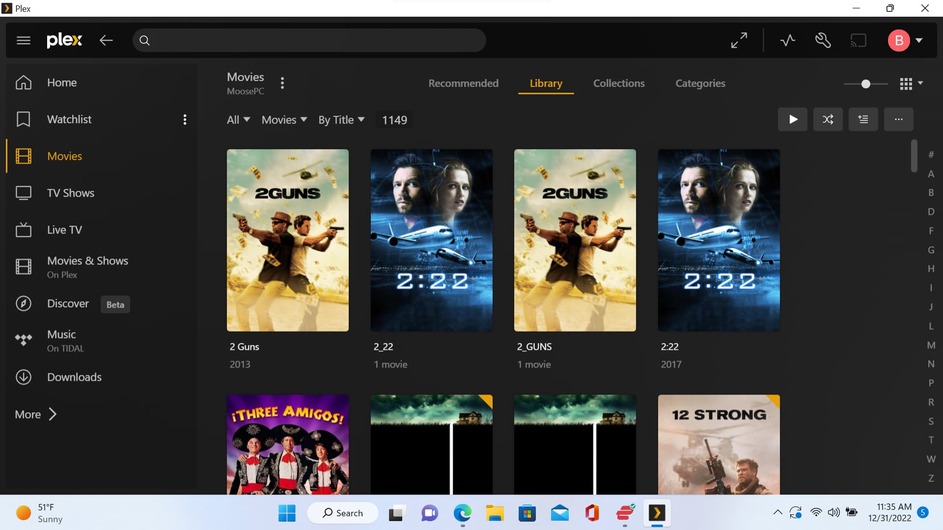This screenshot has height=530, width=943.
Task: Jump to letter T in the index
Action: [931, 440]
